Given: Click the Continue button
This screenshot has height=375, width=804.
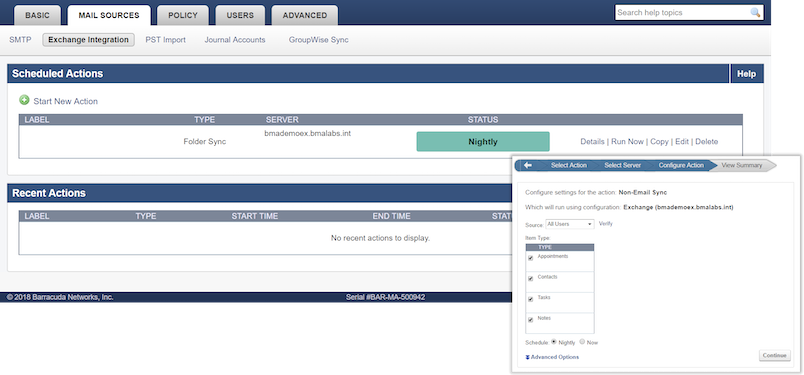Looking at the screenshot, I should tap(775, 356).
